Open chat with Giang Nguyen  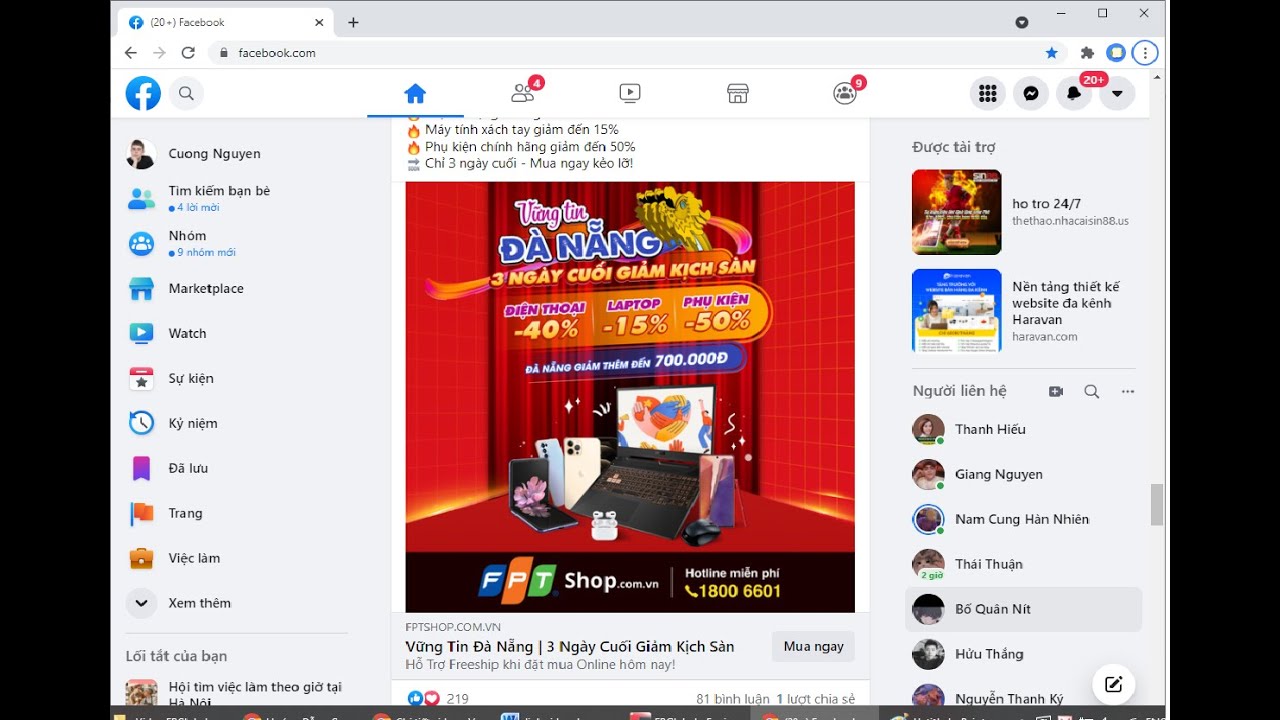pos(1024,474)
